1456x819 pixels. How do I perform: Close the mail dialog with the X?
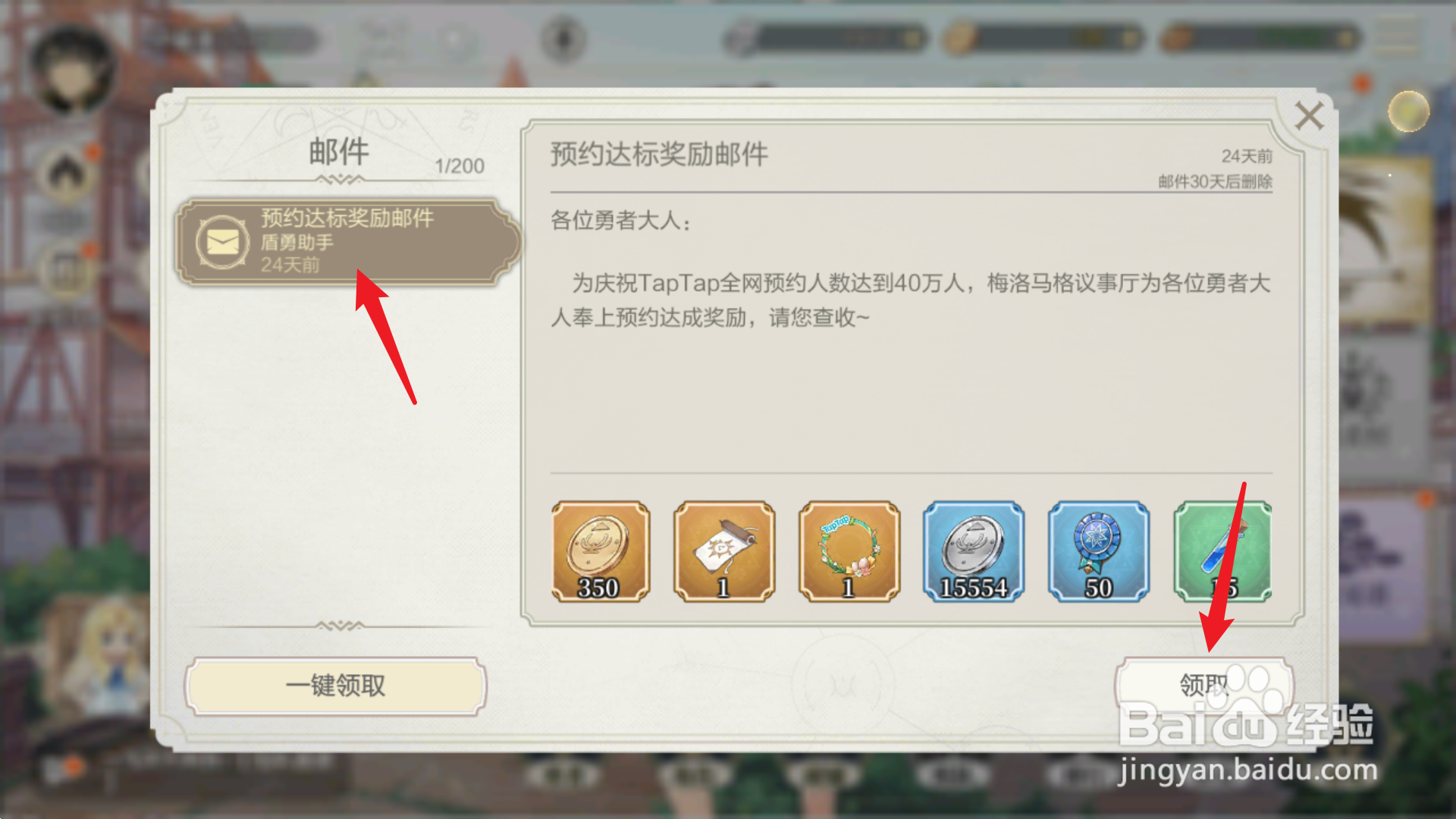[1309, 116]
